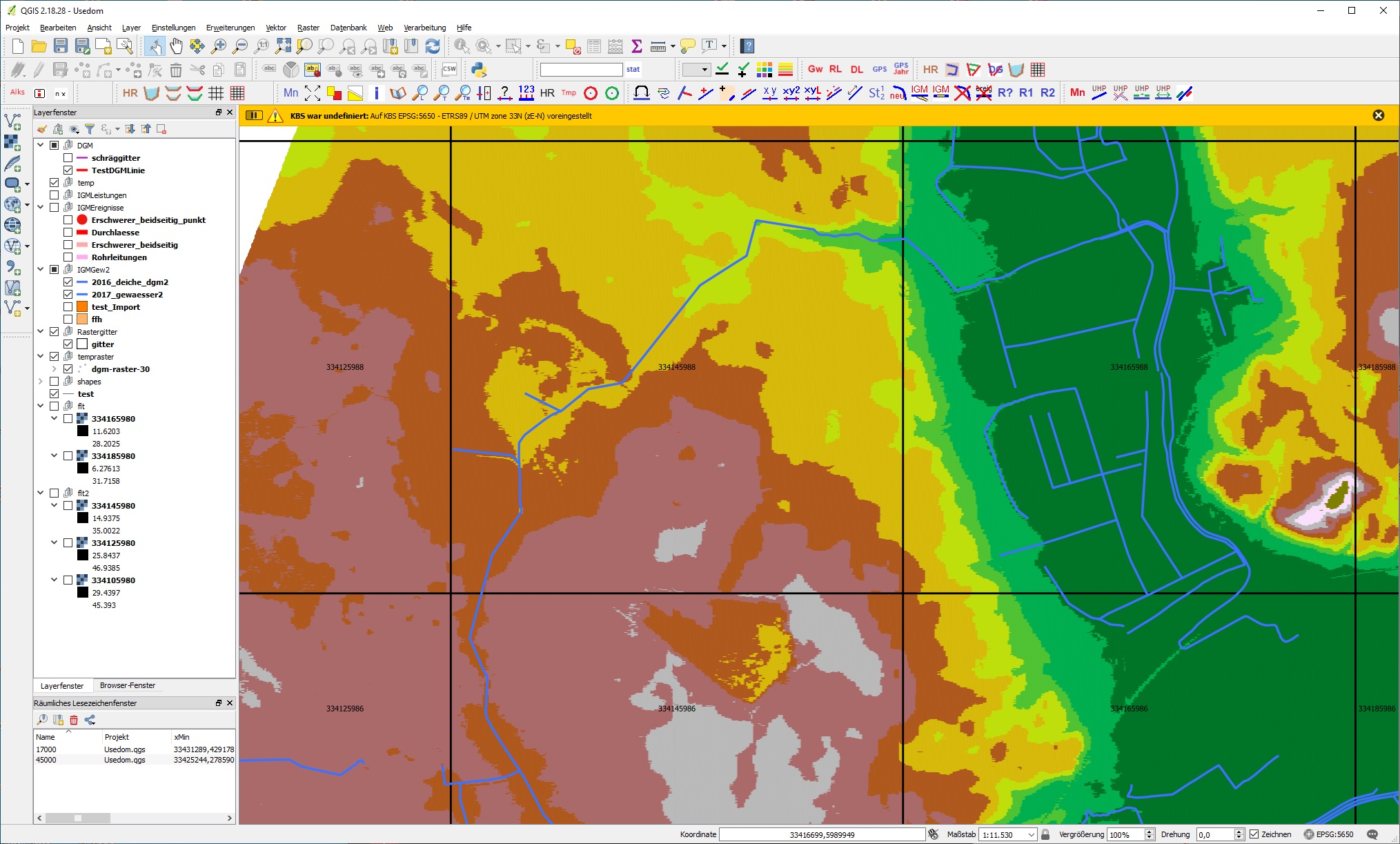Click the Identify Features tool

point(462,46)
